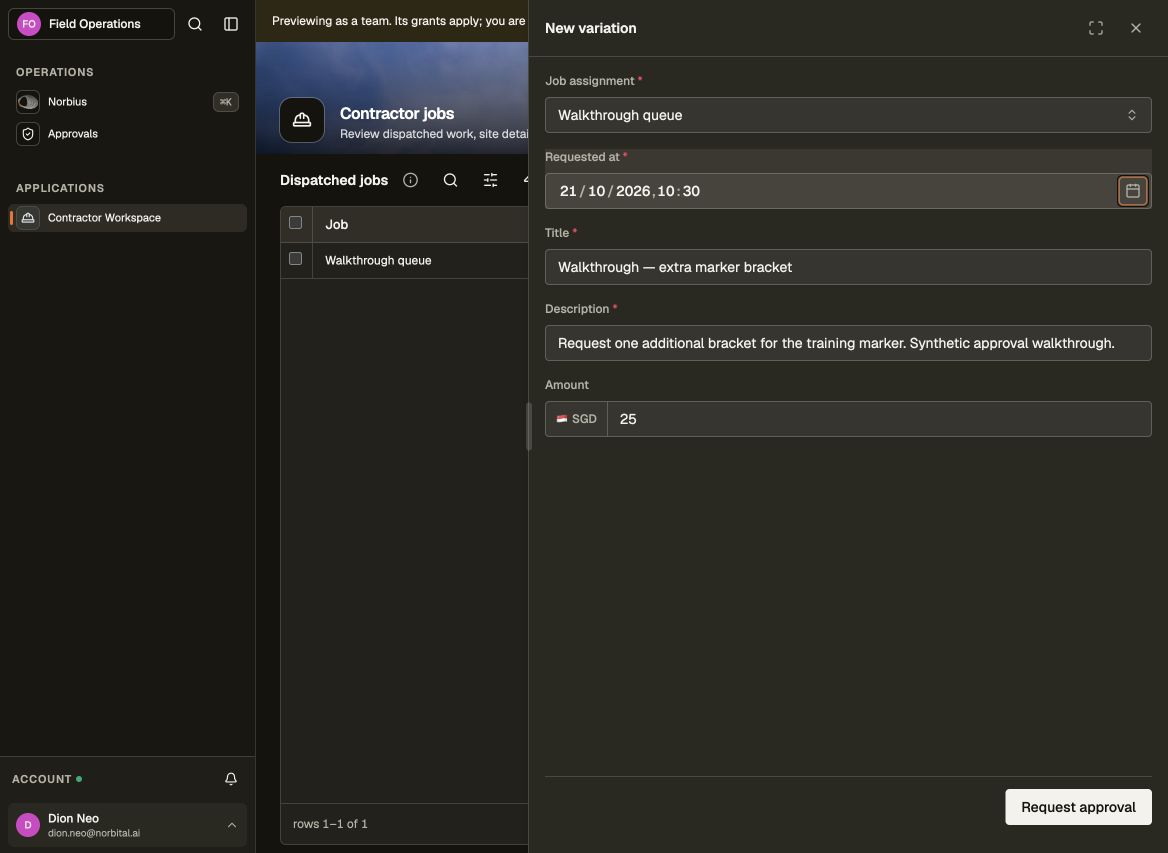Click the dion.neo@norbital.ai email text

pyautogui.click(x=94, y=833)
